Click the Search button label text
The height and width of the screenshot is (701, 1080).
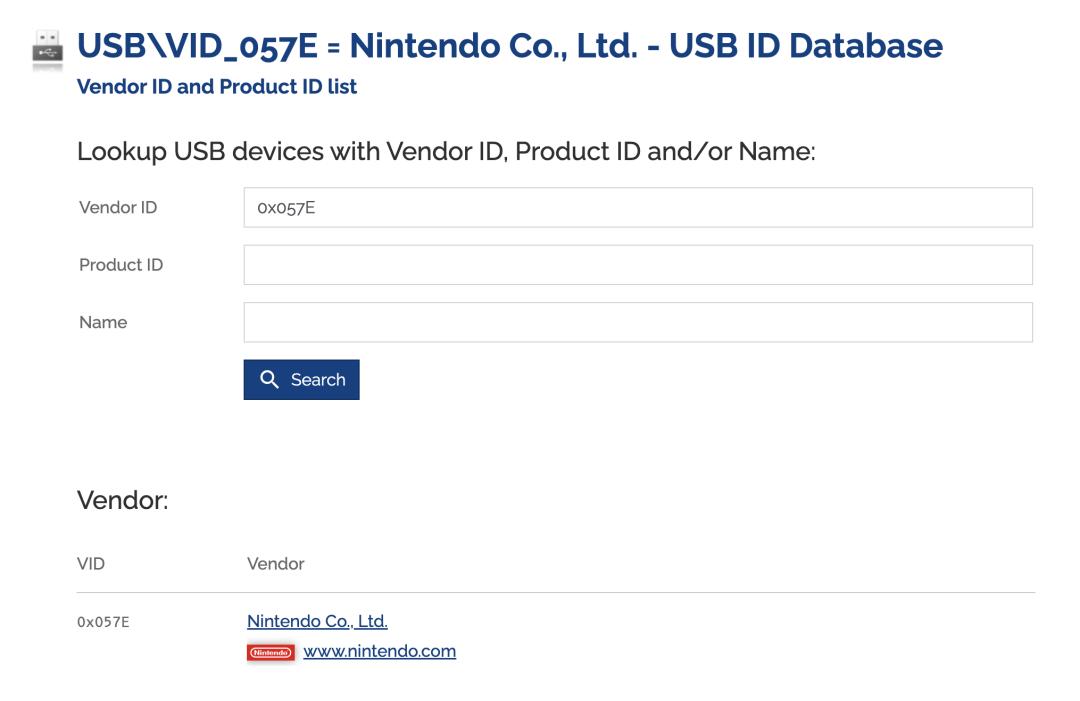pyautogui.click(x=318, y=379)
